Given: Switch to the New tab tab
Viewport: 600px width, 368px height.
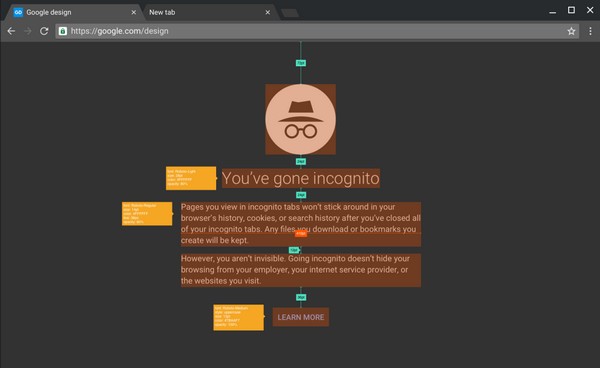Looking at the screenshot, I should [209, 12].
